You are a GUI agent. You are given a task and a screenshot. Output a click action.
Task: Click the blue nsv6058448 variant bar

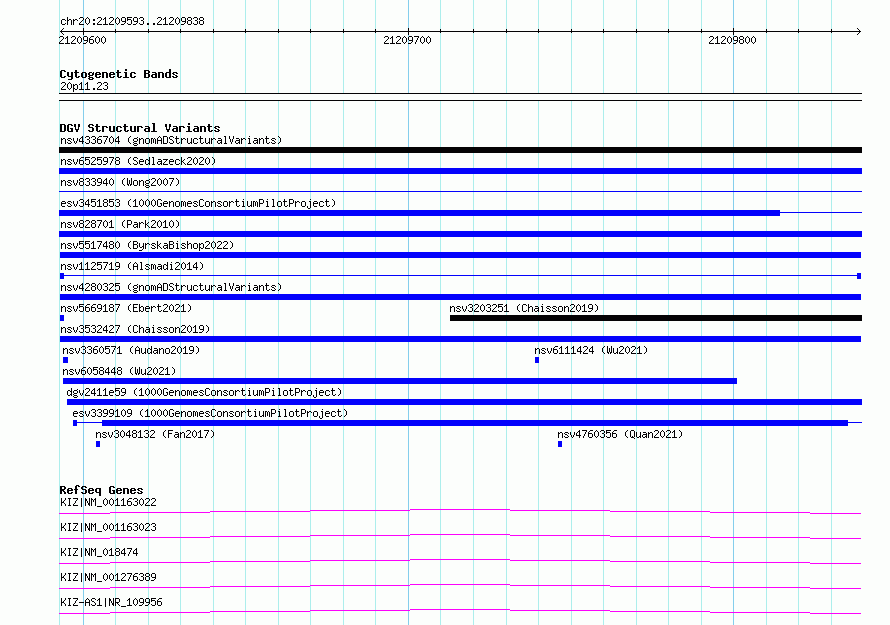click(x=400, y=381)
